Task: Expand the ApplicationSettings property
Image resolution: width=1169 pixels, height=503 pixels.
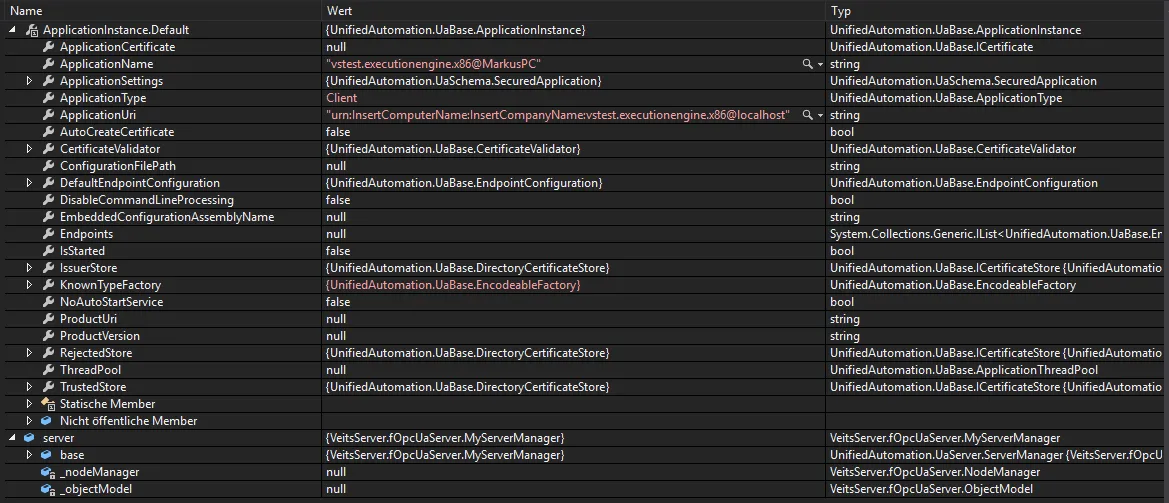Action: [30, 80]
